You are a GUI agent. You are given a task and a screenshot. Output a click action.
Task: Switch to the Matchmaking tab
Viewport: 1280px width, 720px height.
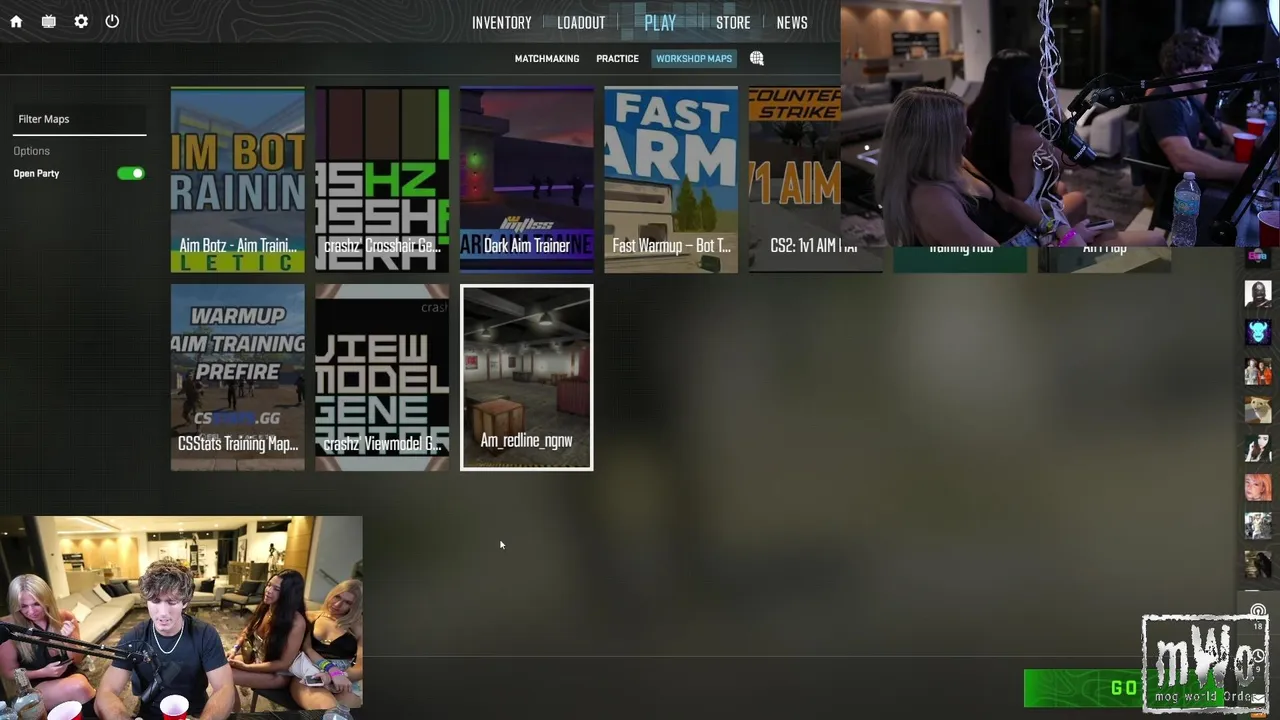[x=547, y=58]
